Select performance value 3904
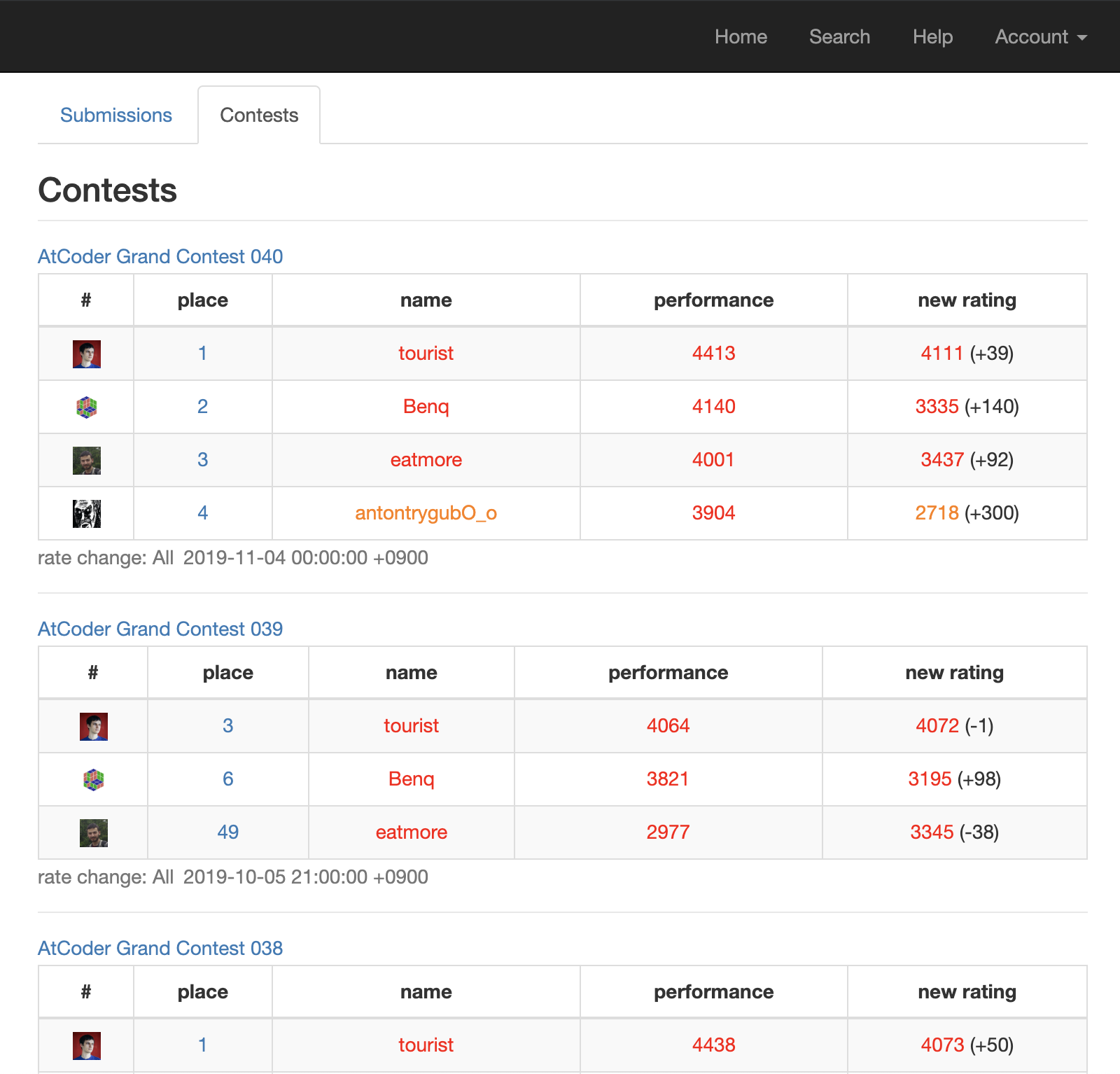This screenshot has height=1074, width=1120. pos(713,512)
